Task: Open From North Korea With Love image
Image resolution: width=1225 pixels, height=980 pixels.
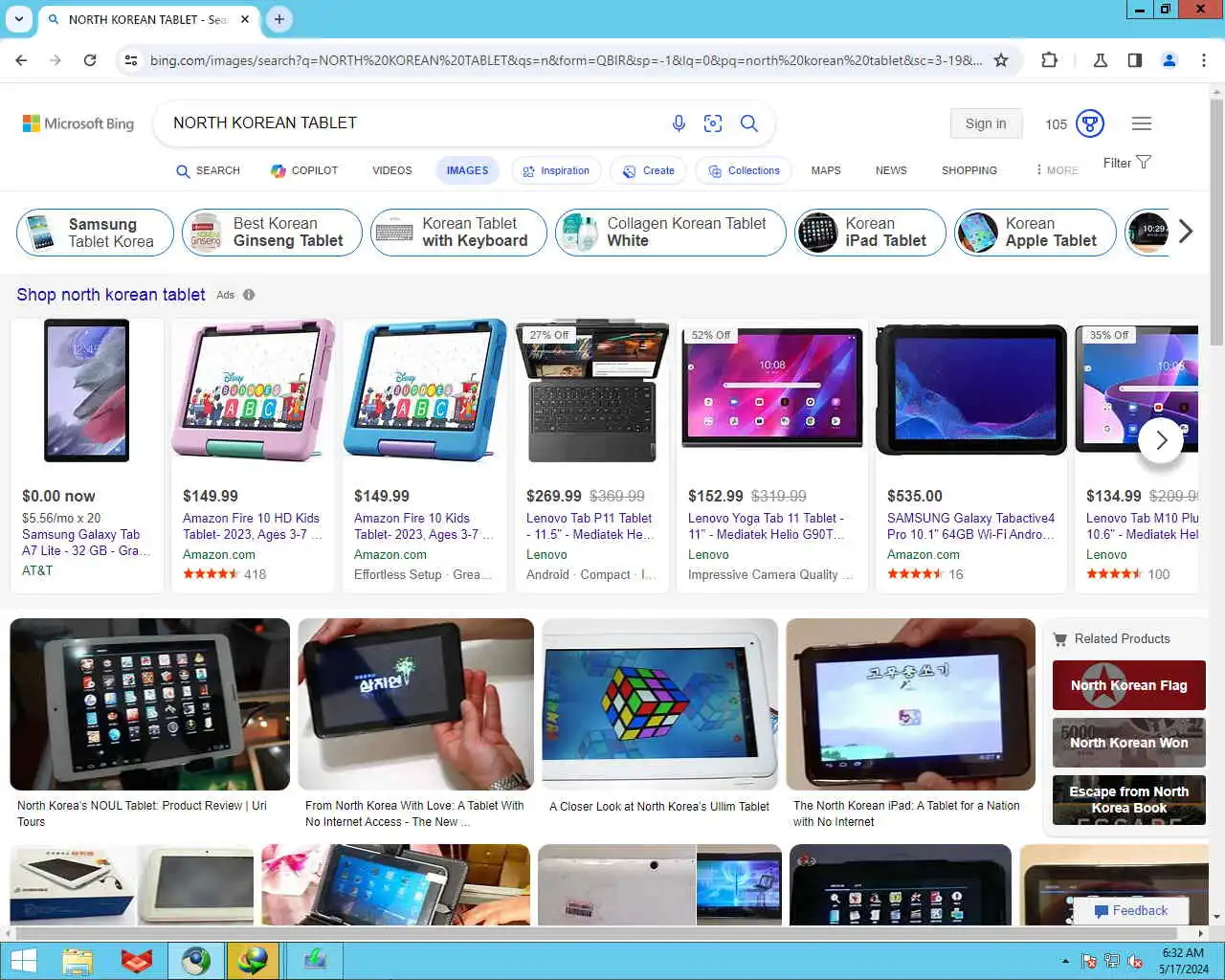Action: coord(415,704)
